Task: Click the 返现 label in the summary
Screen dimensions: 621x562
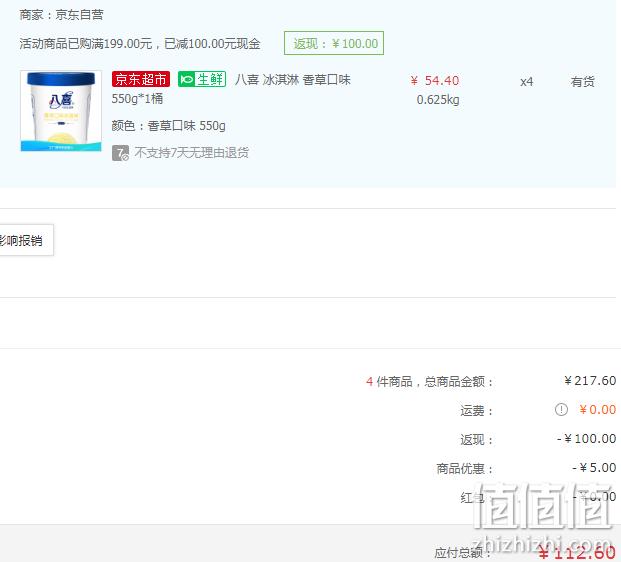Action: click(x=476, y=440)
